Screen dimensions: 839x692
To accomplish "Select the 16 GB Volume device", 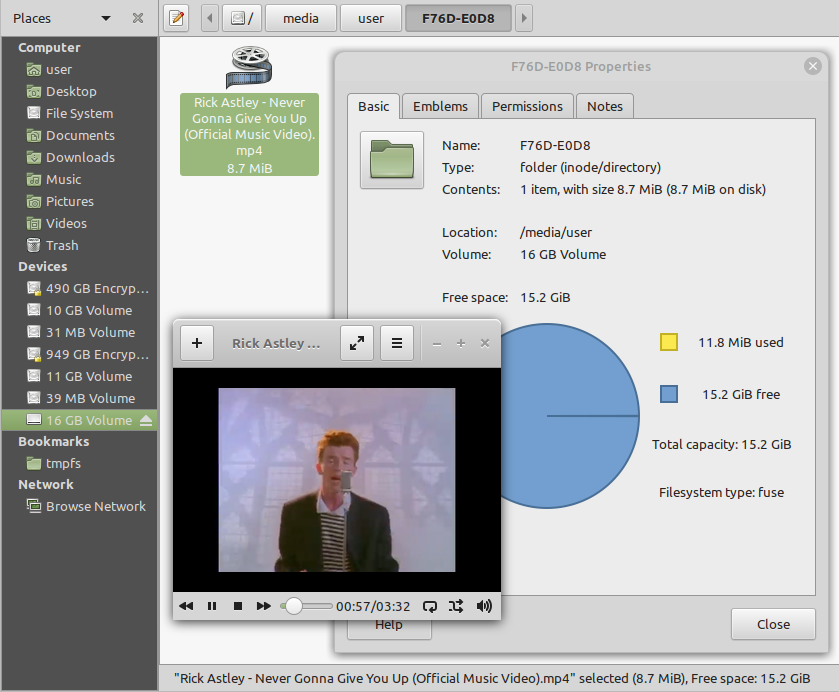I will pyautogui.click(x=79, y=420).
